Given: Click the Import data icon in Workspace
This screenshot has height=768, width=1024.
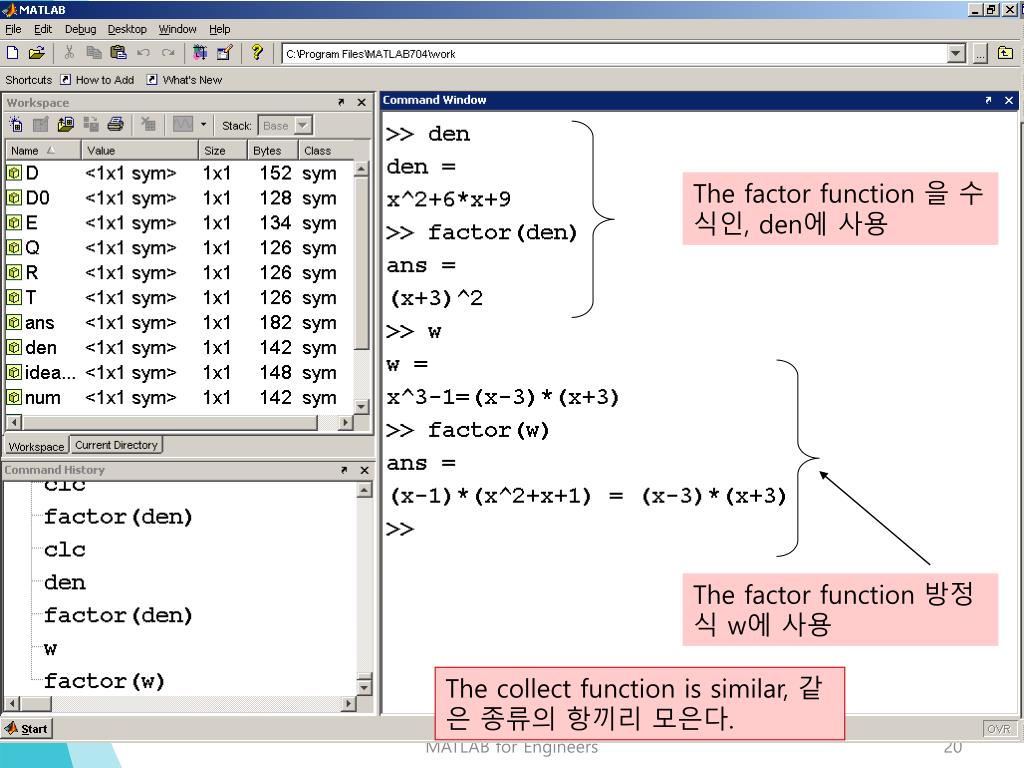Looking at the screenshot, I should tap(65, 124).
